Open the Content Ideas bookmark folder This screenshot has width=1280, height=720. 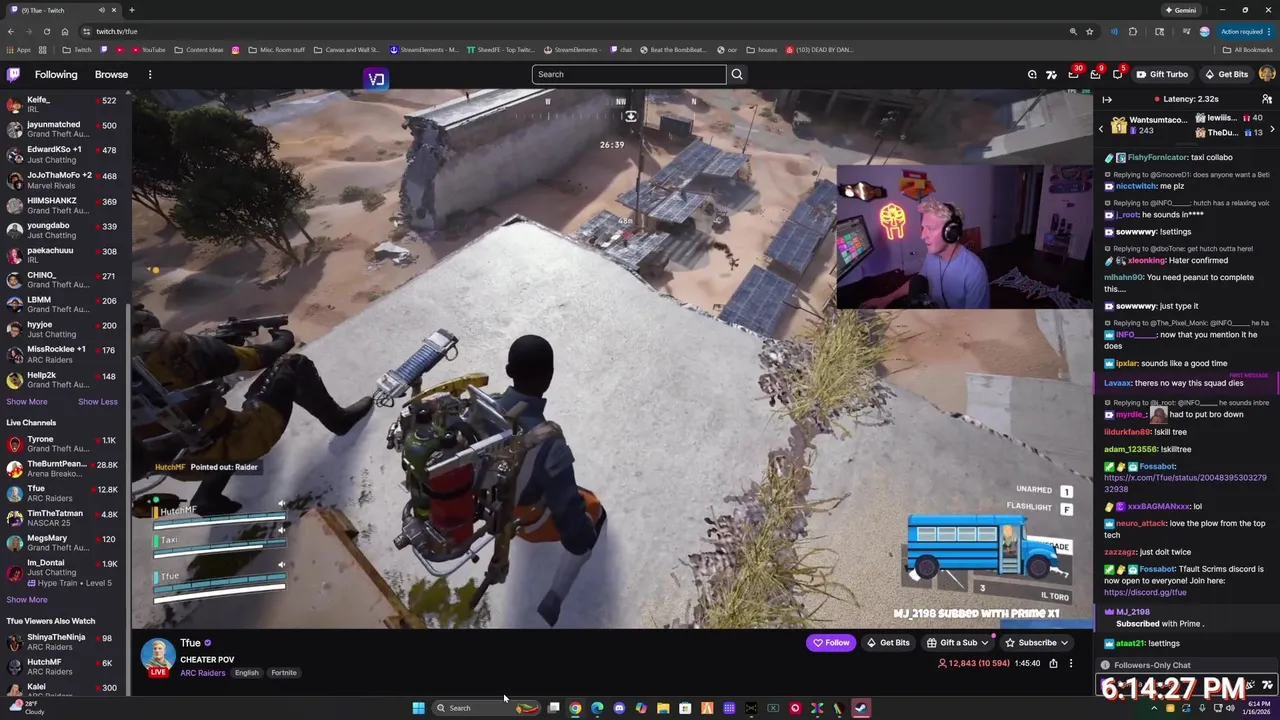pyautogui.click(x=199, y=50)
